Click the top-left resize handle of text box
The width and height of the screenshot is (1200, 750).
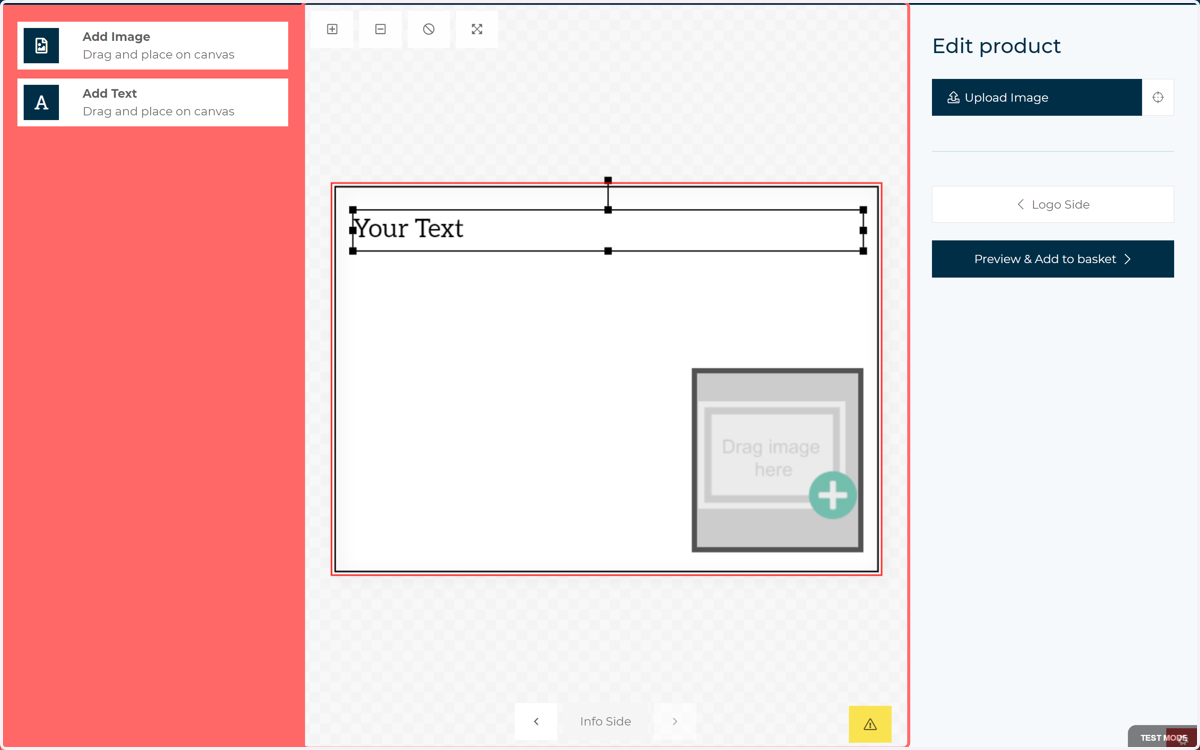point(353,210)
